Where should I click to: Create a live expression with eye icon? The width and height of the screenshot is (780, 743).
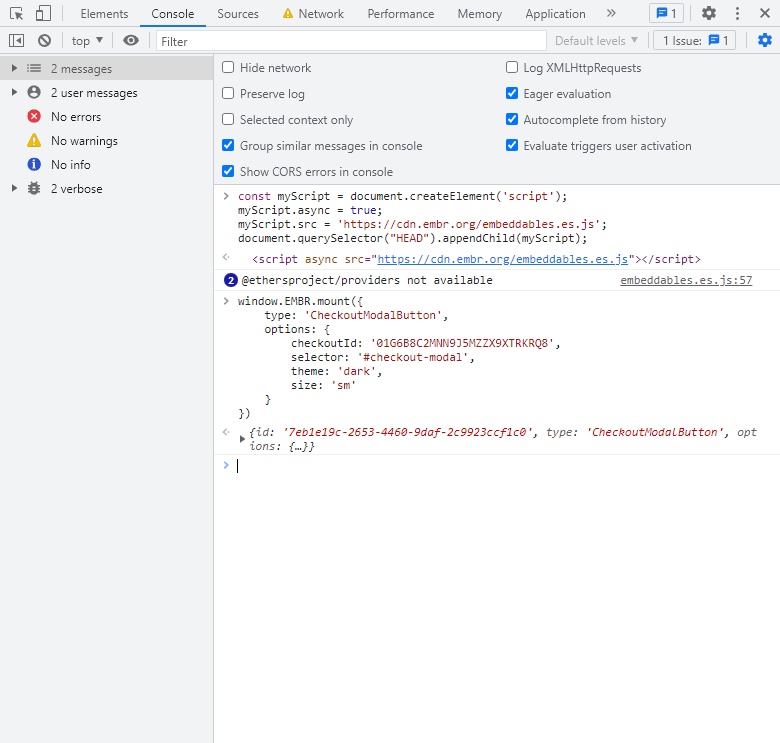click(x=131, y=41)
